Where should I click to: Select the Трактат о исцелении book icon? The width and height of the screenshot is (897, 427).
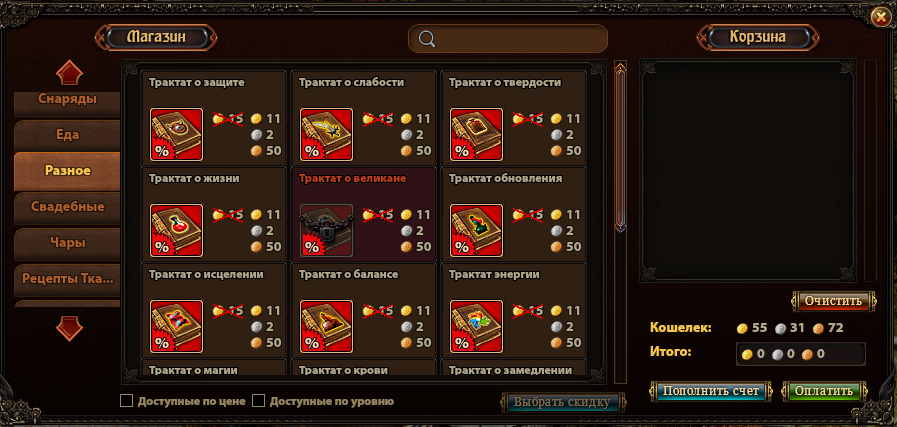point(176,326)
